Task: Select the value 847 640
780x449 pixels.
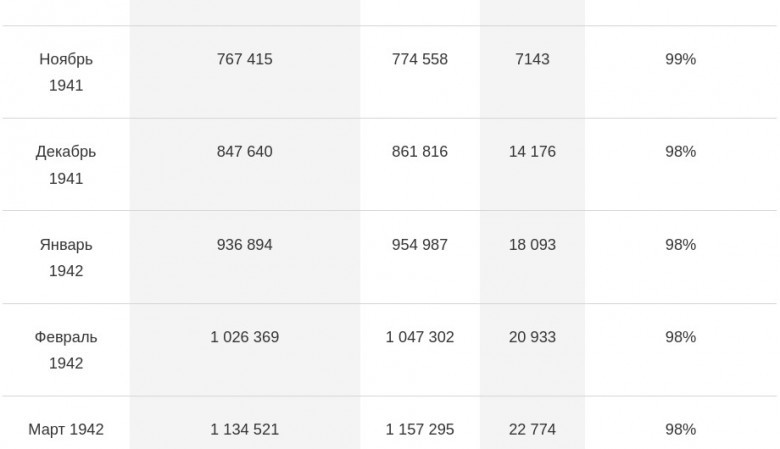Action: click(244, 152)
